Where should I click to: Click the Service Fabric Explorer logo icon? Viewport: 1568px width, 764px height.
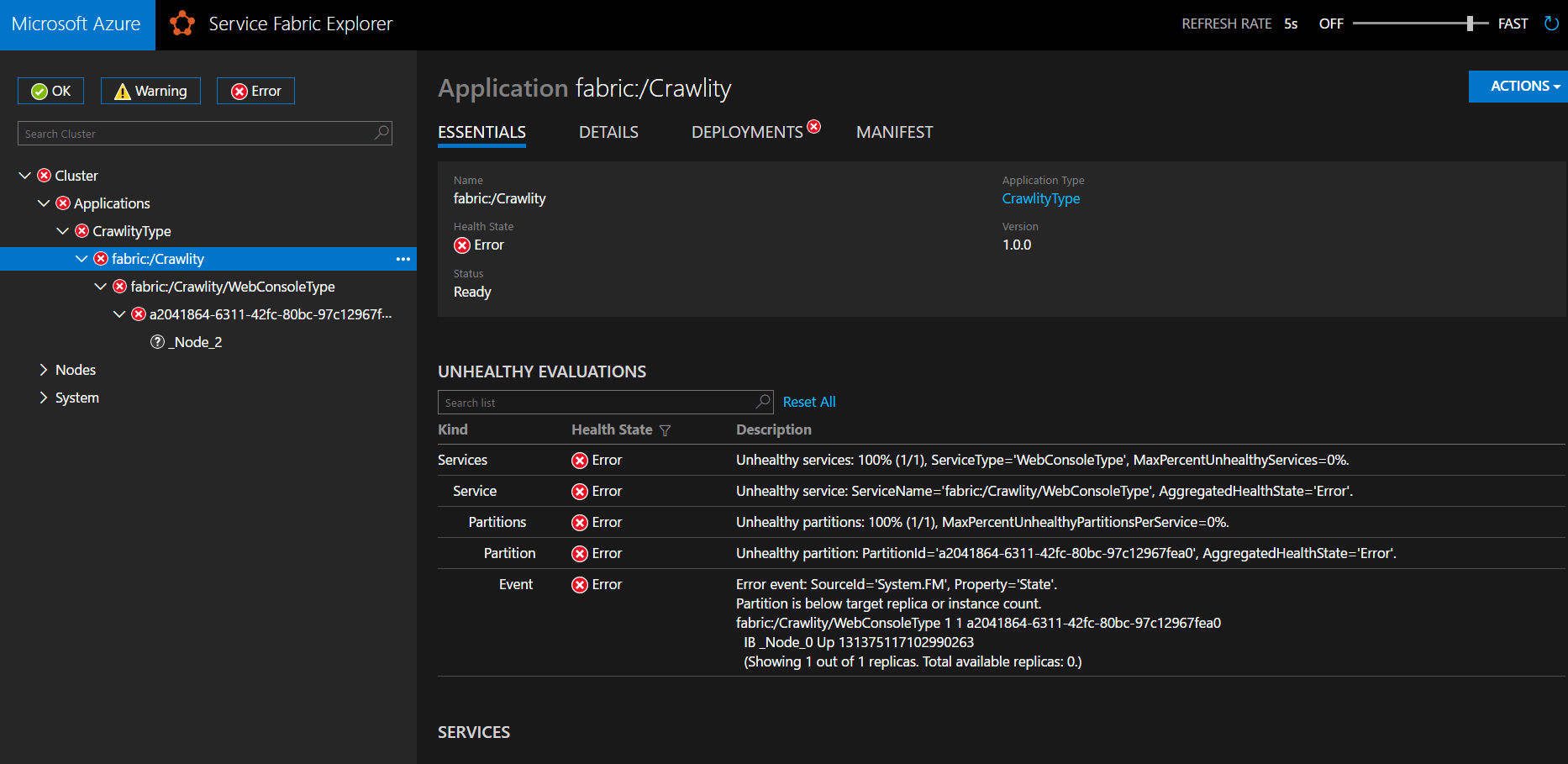pos(182,24)
